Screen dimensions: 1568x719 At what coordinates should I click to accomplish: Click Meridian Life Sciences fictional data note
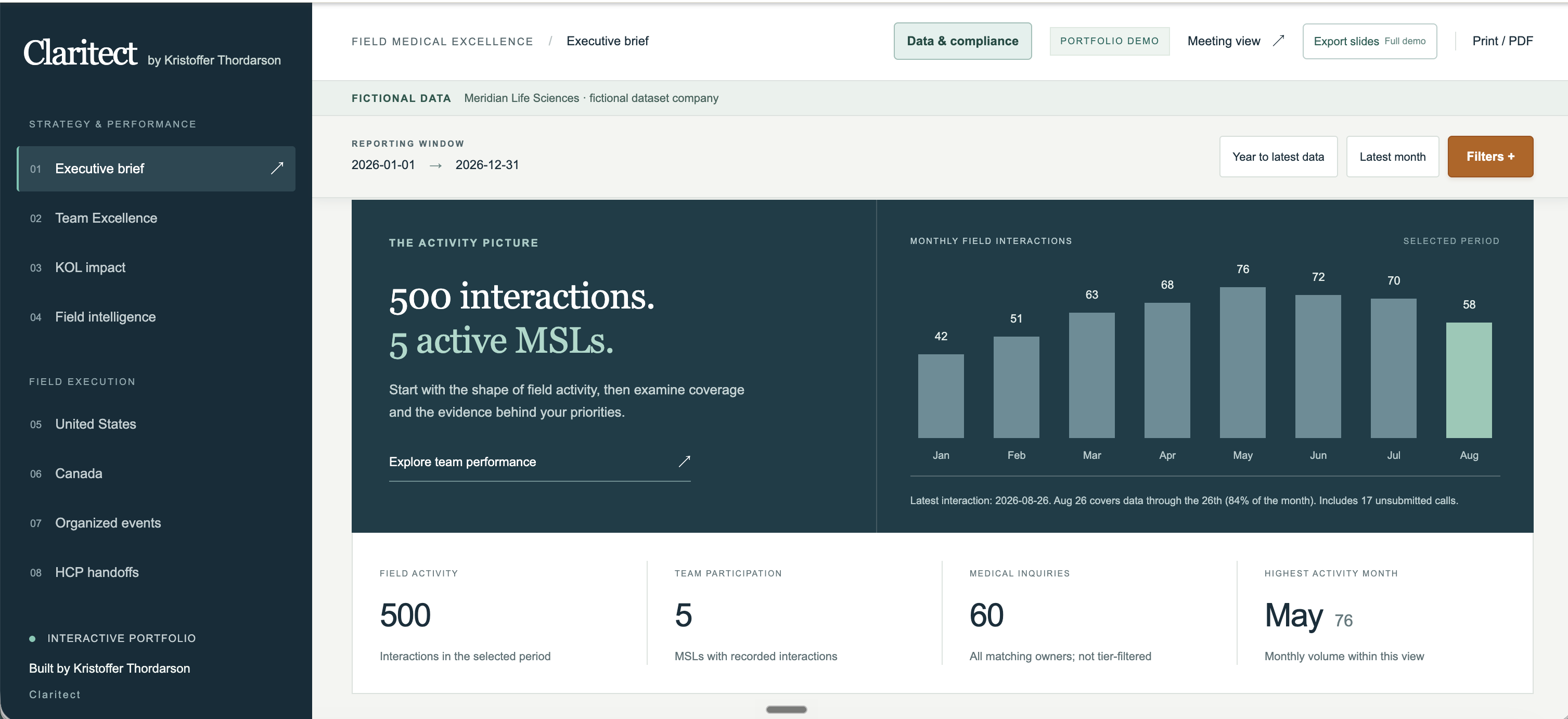click(x=591, y=98)
